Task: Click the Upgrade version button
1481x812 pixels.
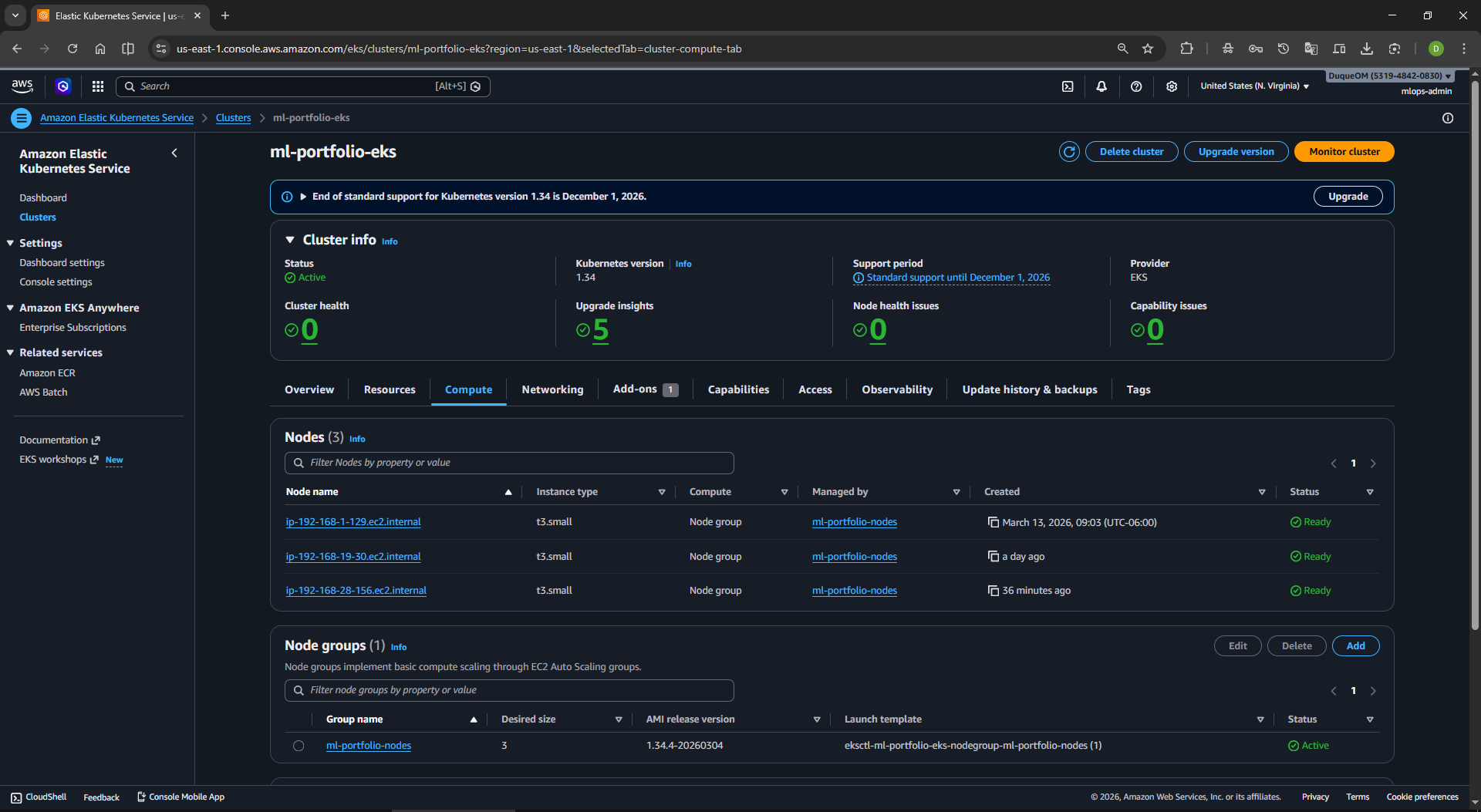Action: click(1236, 152)
